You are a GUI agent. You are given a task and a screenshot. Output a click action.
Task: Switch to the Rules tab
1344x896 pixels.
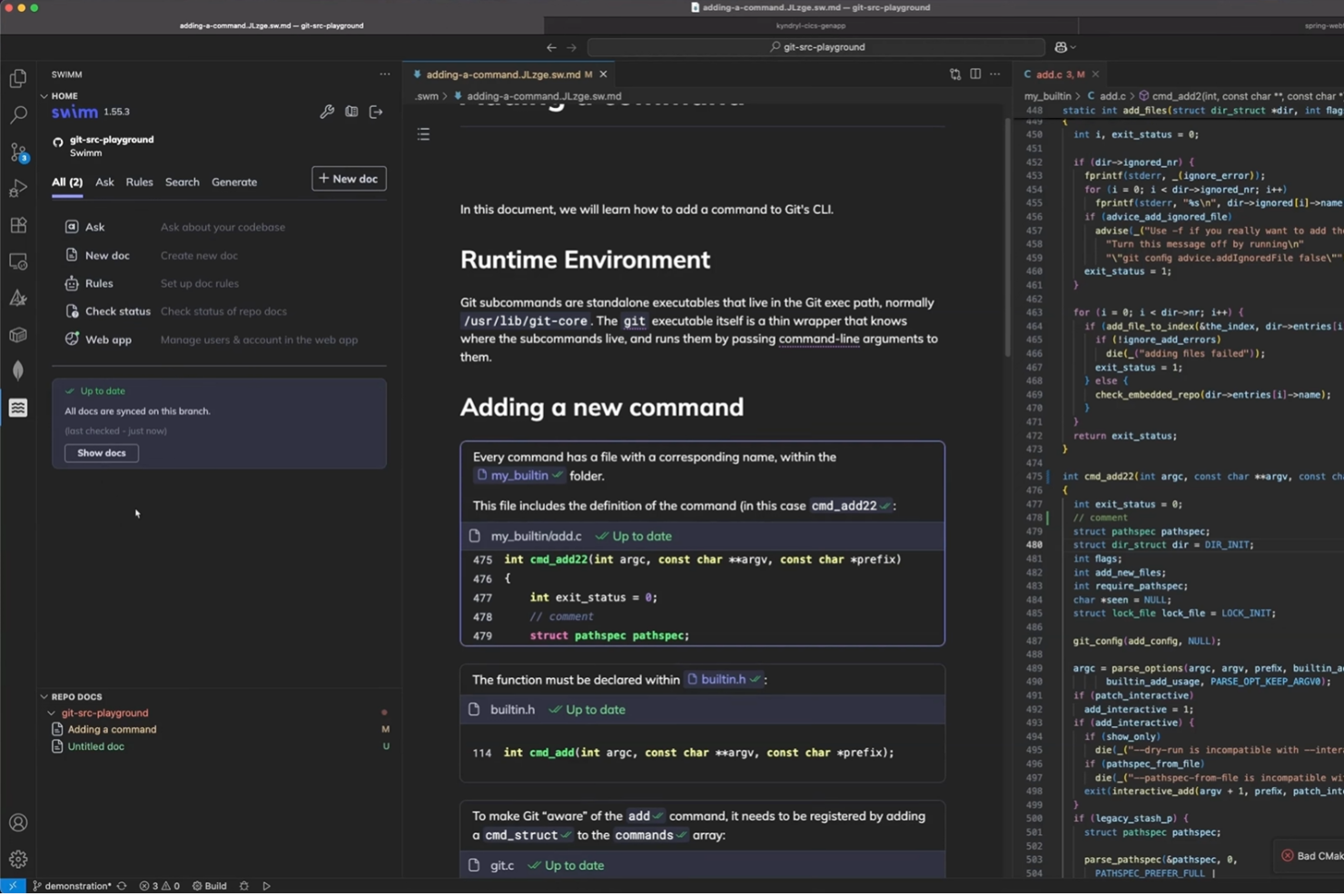tap(139, 182)
